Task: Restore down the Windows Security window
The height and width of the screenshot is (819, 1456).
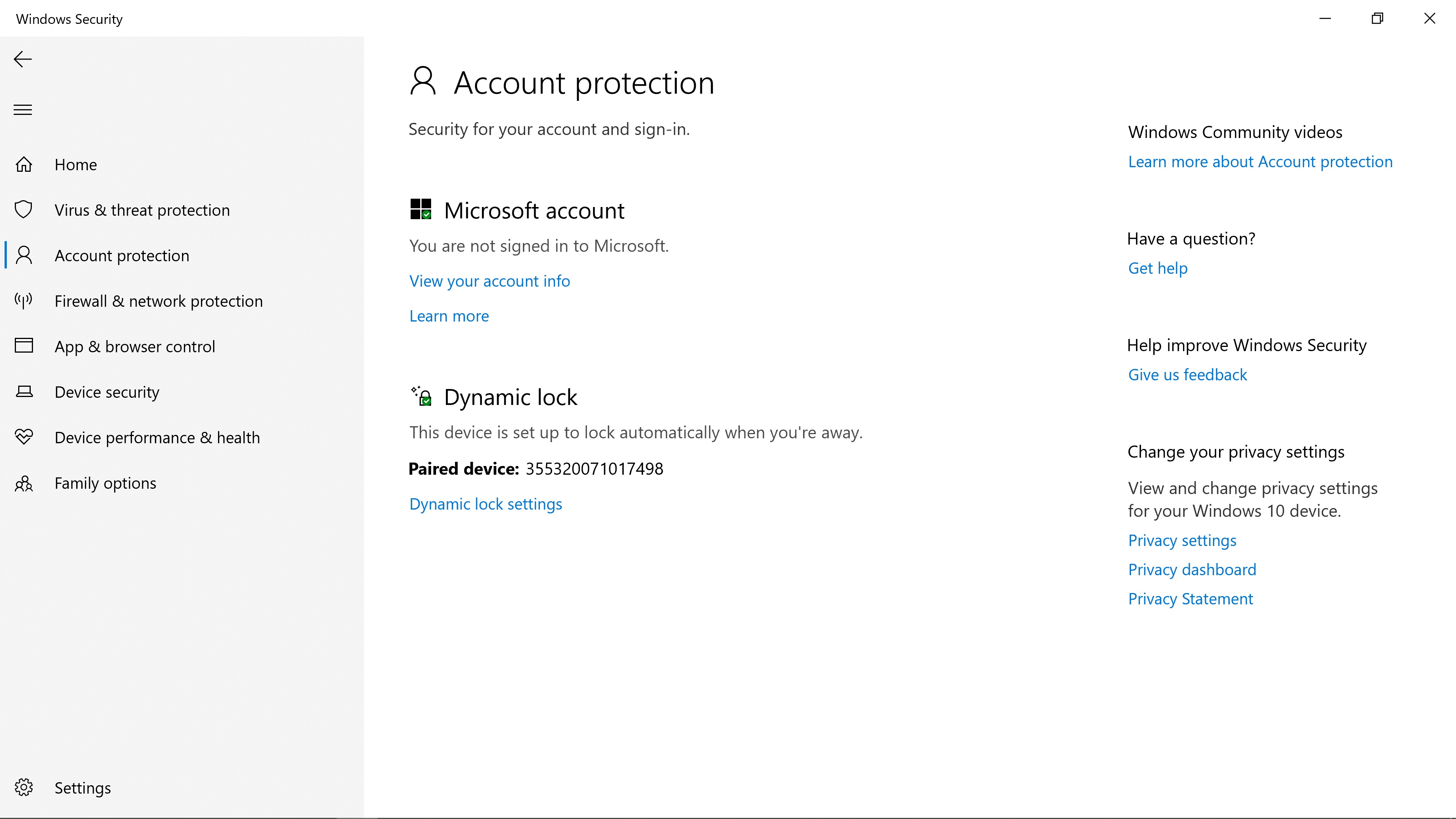Action: [1378, 19]
